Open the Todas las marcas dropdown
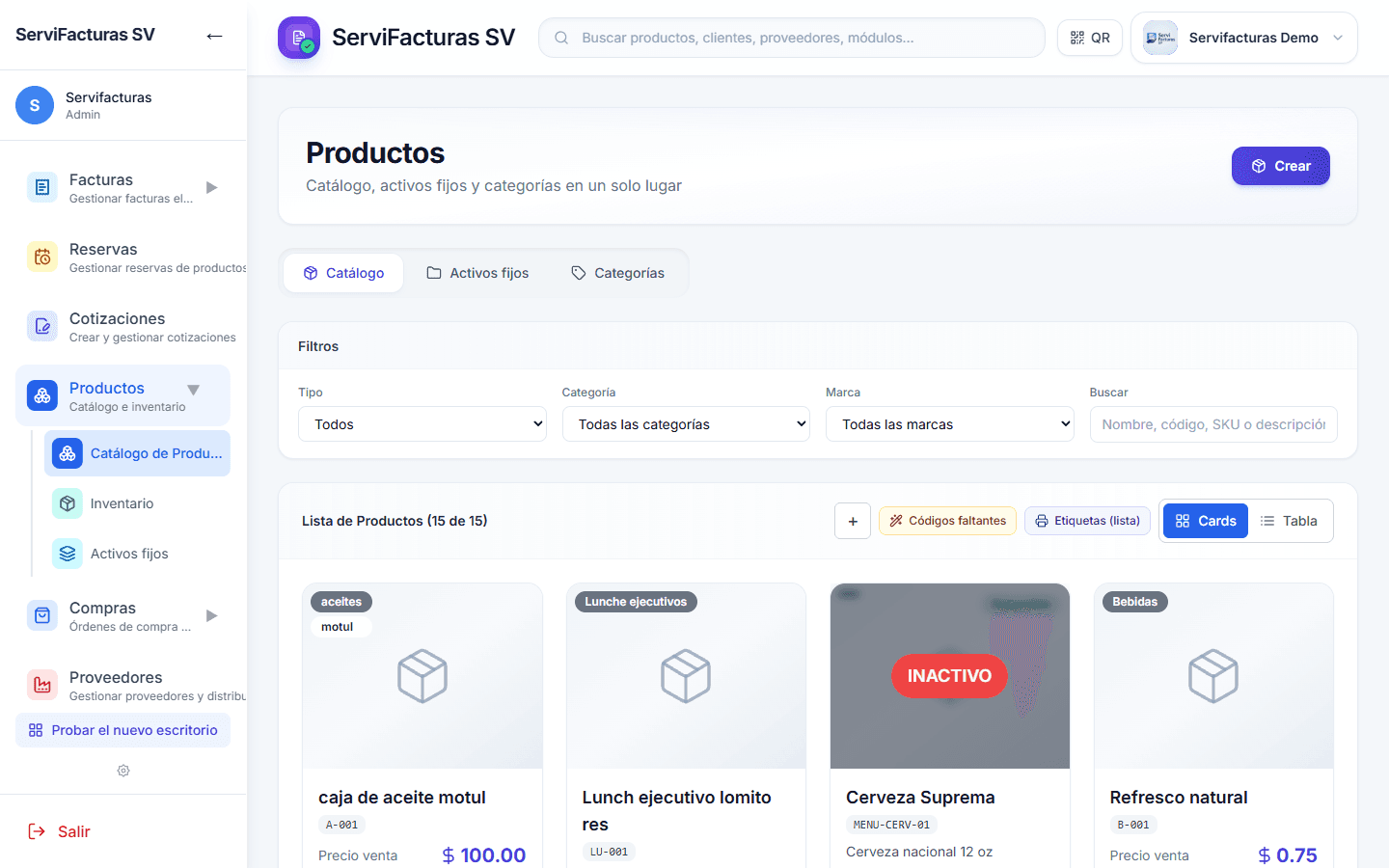The height and width of the screenshot is (868, 1389). (x=950, y=424)
